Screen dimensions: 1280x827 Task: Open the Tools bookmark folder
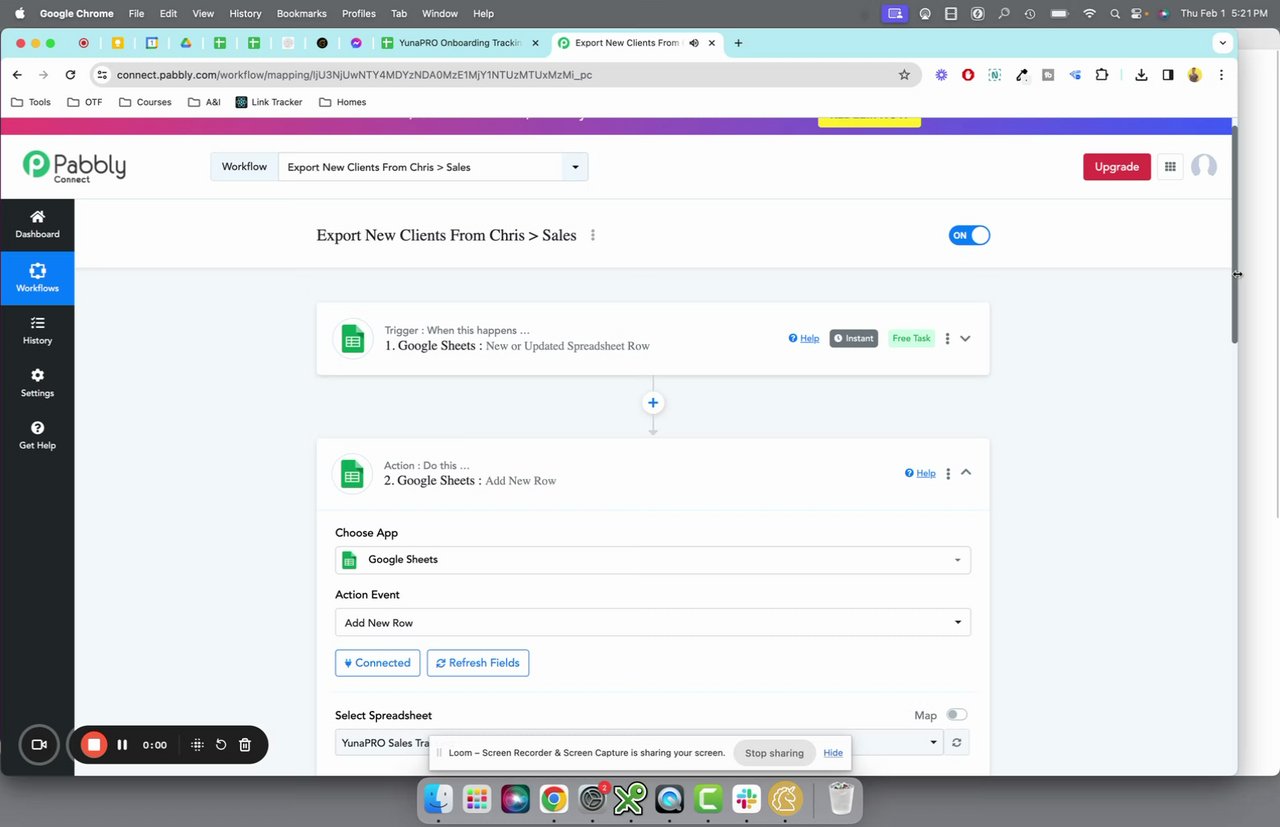tap(31, 102)
